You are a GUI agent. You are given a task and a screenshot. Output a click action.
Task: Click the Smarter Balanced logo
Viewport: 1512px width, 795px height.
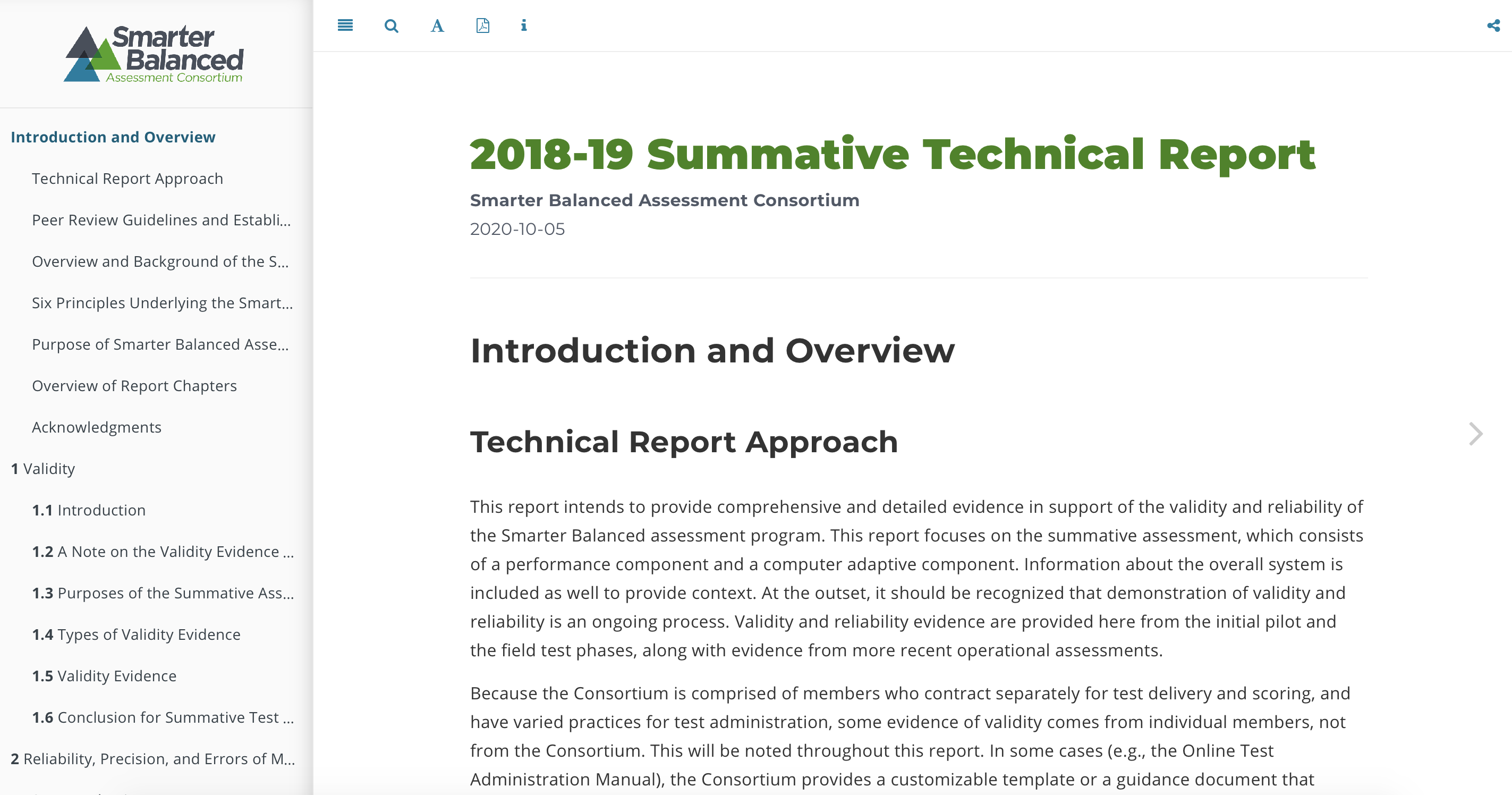tap(154, 54)
